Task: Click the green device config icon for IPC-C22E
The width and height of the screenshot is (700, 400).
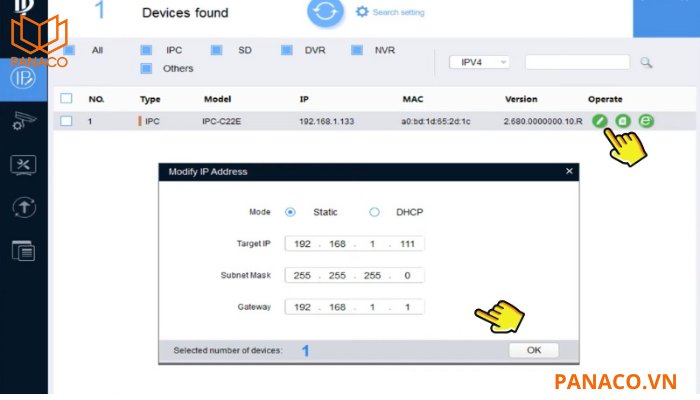Action: (x=623, y=121)
